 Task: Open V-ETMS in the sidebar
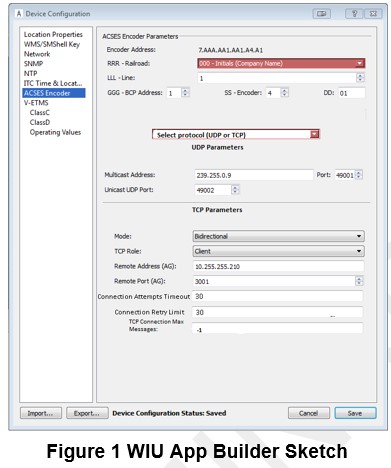coord(36,103)
